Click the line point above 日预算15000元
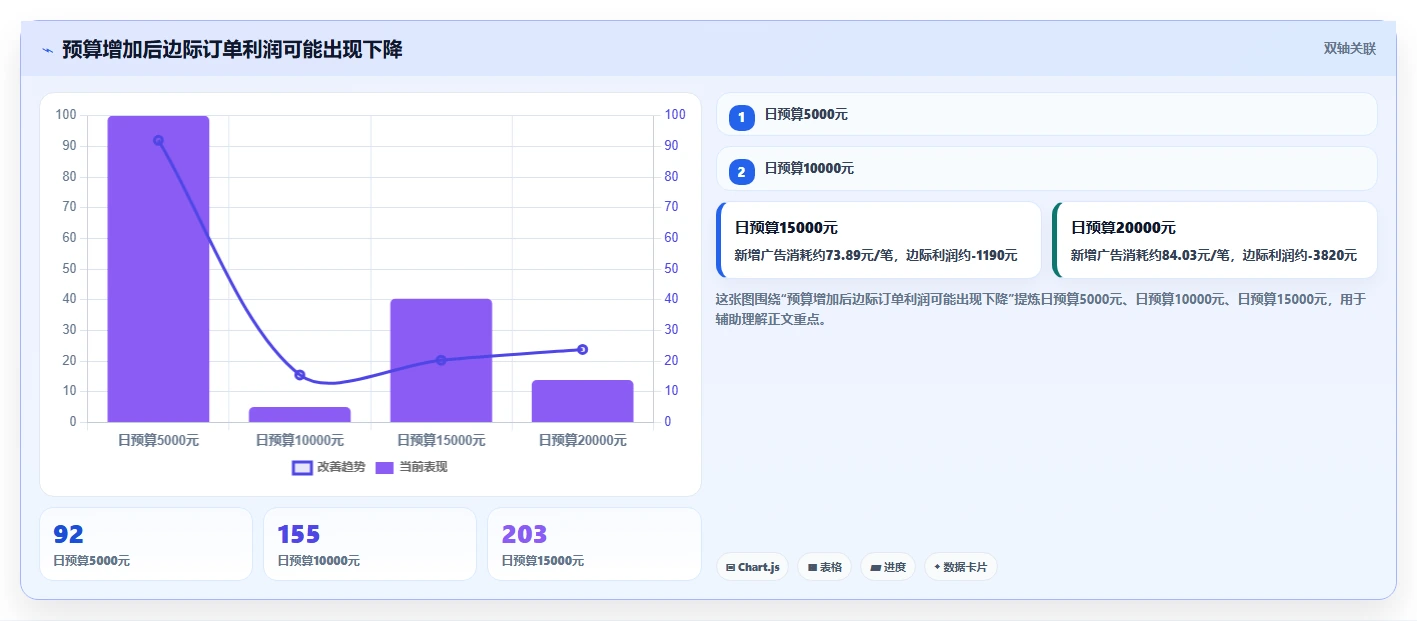Viewport: 1417px width, 621px height. point(441,360)
